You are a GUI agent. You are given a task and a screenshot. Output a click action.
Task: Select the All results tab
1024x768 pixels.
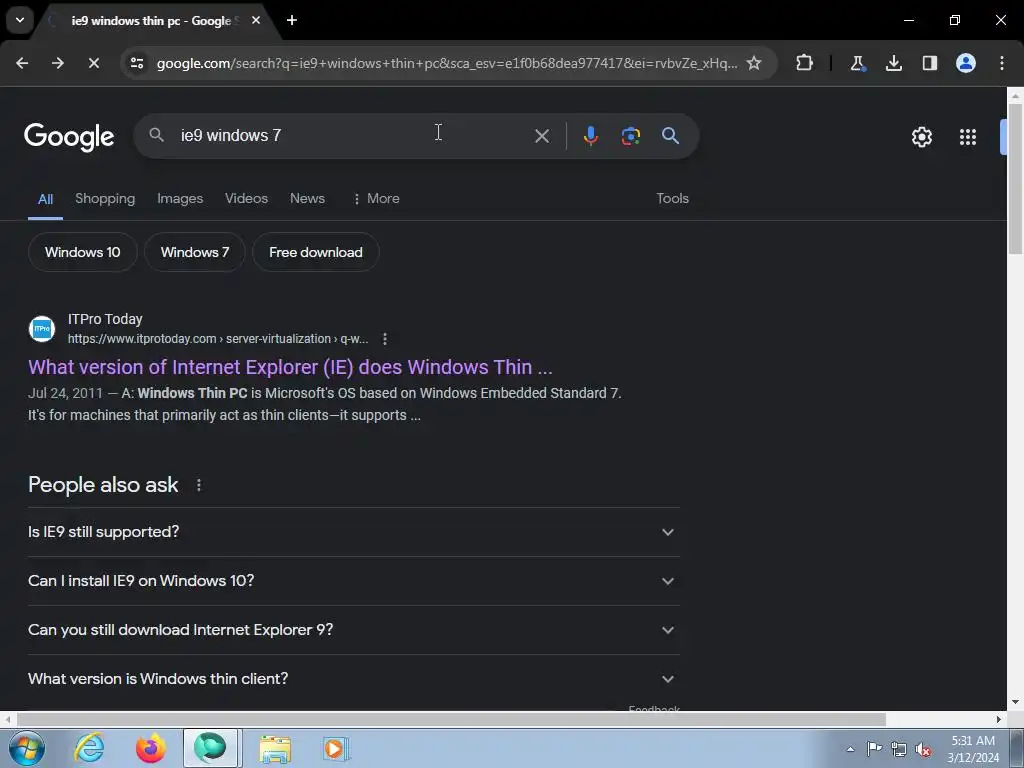pos(45,199)
